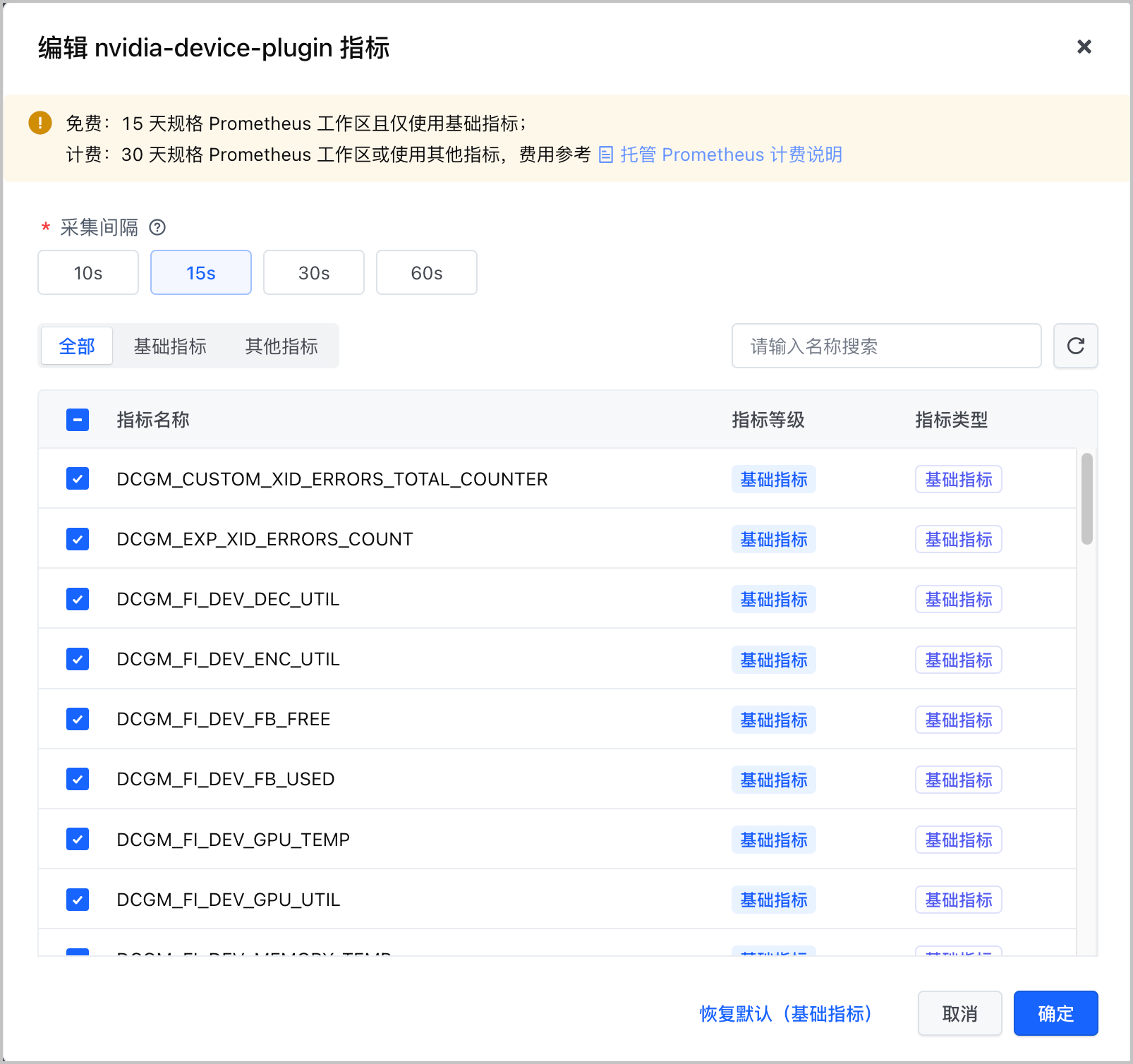Click 指标等级 column header
The width and height of the screenshot is (1133, 1064).
coord(768,420)
